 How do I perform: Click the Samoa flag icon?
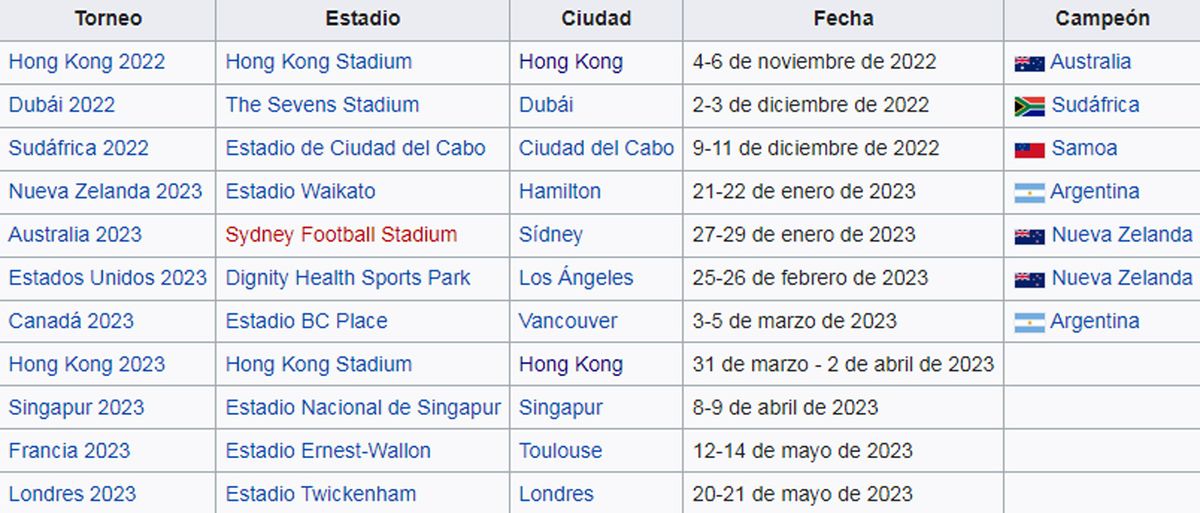pos(1029,148)
